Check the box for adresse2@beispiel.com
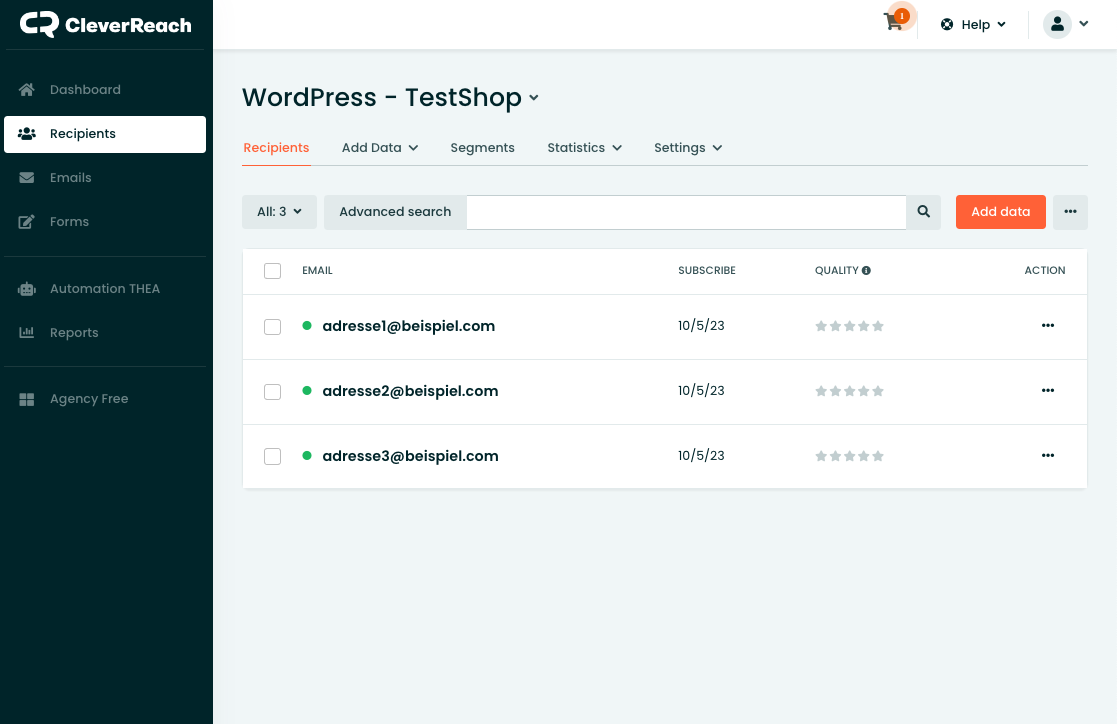Image resolution: width=1117 pixels, height=724 pixels. [x=272, y=392]
